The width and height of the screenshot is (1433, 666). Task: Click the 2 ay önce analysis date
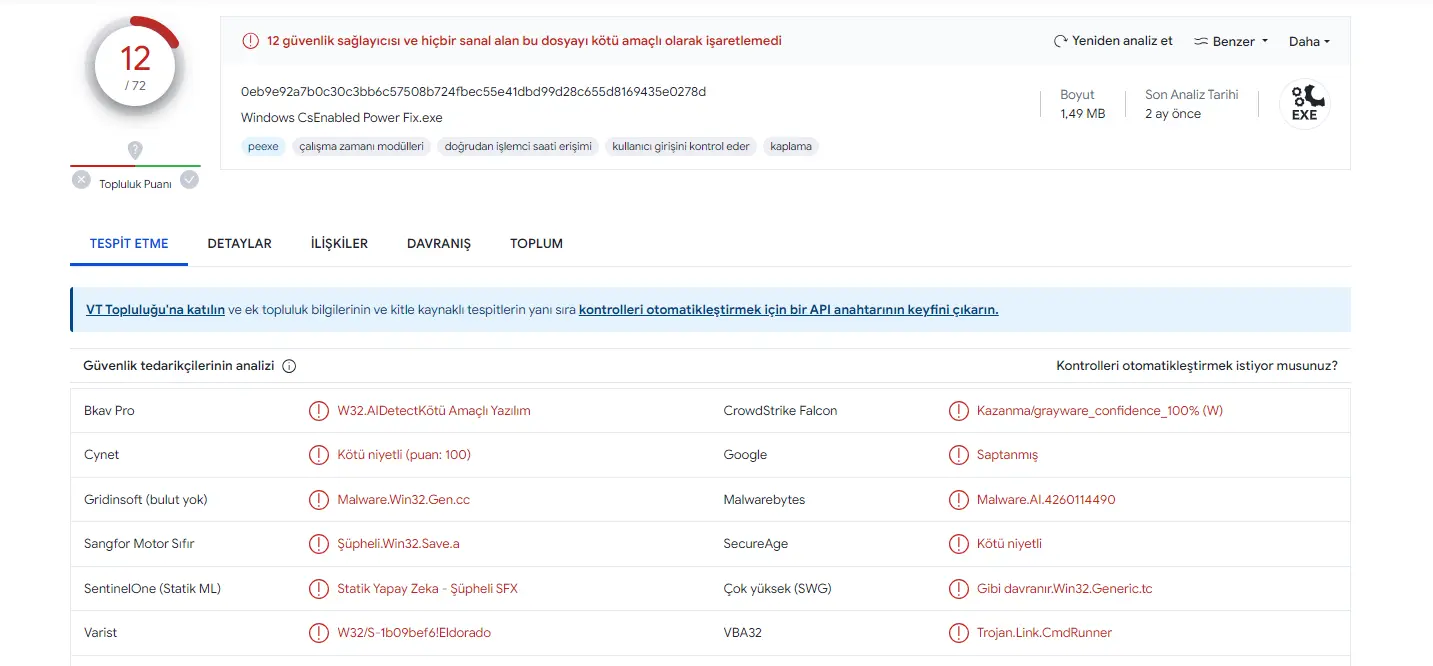click(x=1173, y=114)
